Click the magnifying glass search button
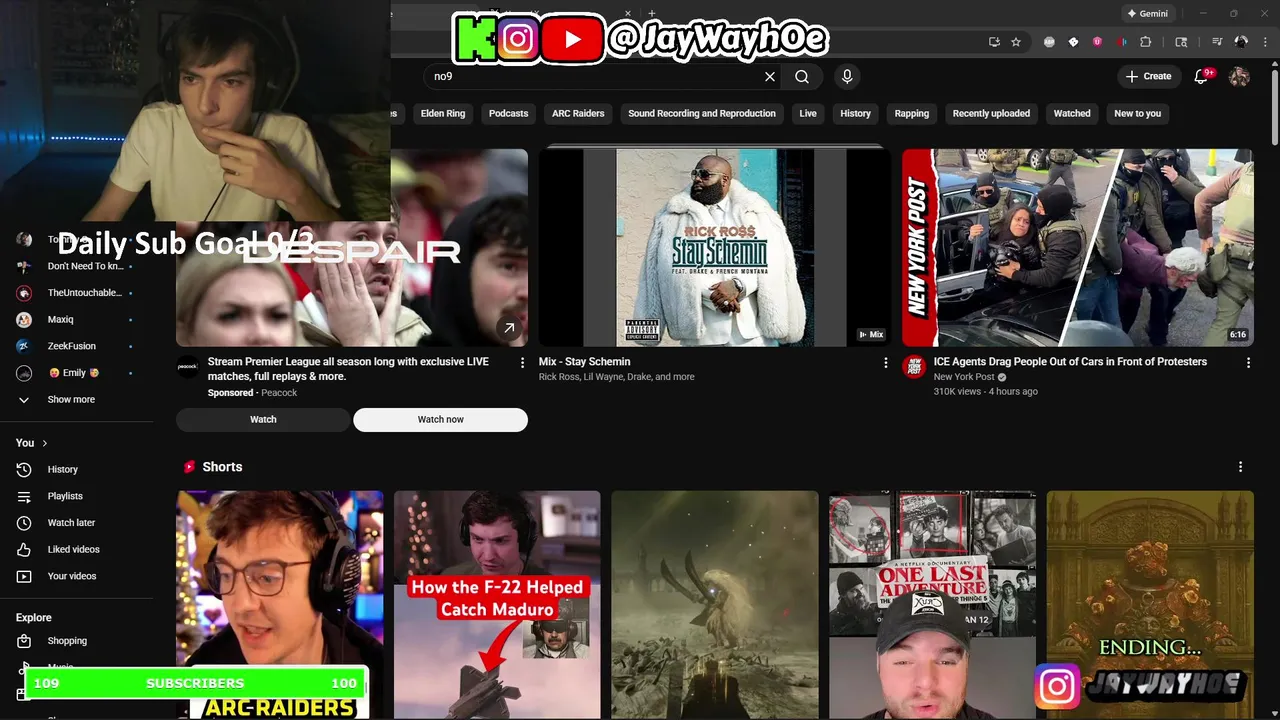Image resolution: width=1280 pixels, height=720 pixels. point(802,76)
